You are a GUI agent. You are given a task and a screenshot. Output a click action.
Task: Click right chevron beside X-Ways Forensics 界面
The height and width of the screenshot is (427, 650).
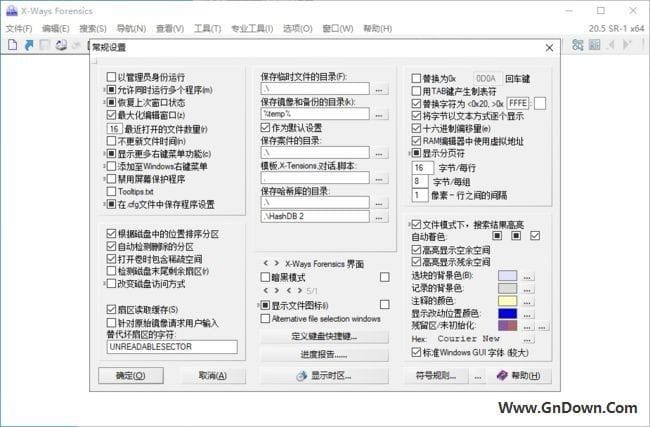pos(276,263)
